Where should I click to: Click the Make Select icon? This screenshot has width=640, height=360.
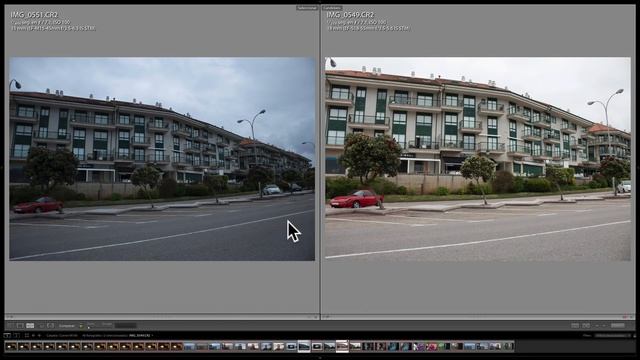click(586, 325)
